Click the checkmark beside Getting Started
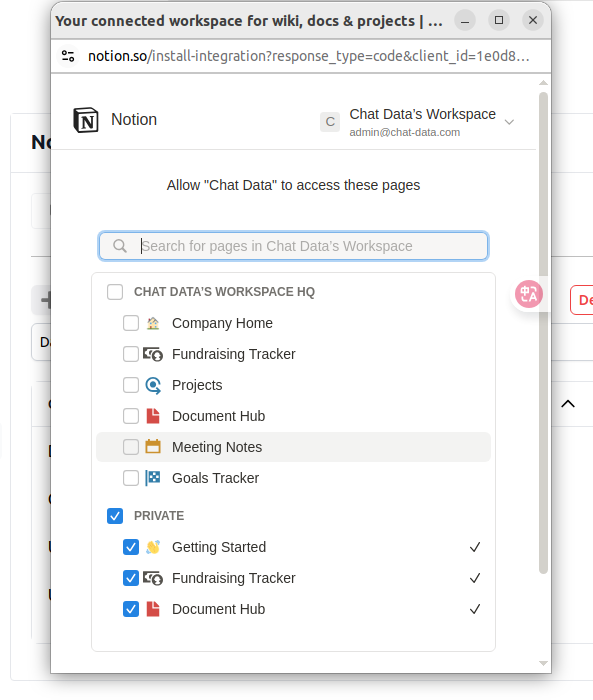 pos(475,547)
